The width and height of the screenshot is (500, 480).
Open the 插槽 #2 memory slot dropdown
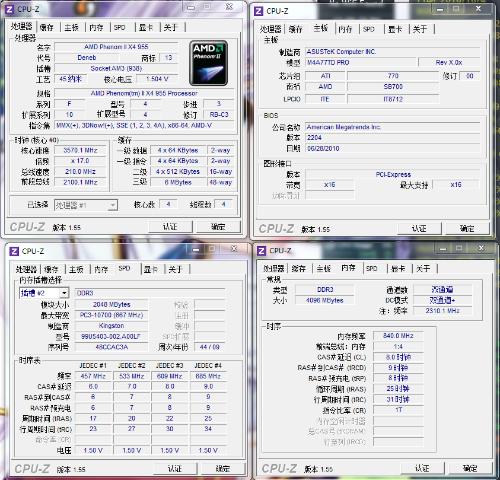point(44,293)
